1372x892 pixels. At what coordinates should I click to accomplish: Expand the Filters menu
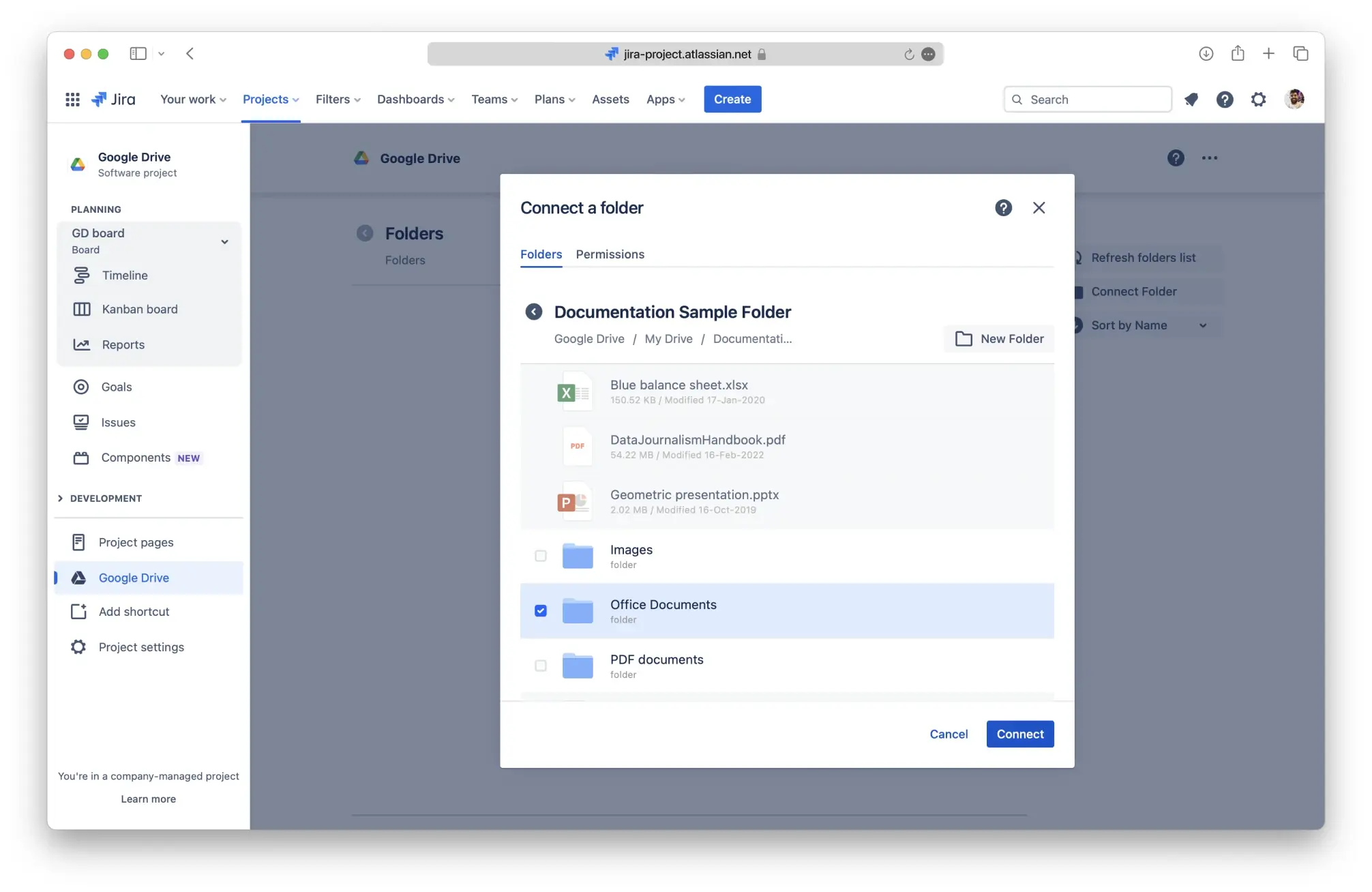tap(338, 100)
